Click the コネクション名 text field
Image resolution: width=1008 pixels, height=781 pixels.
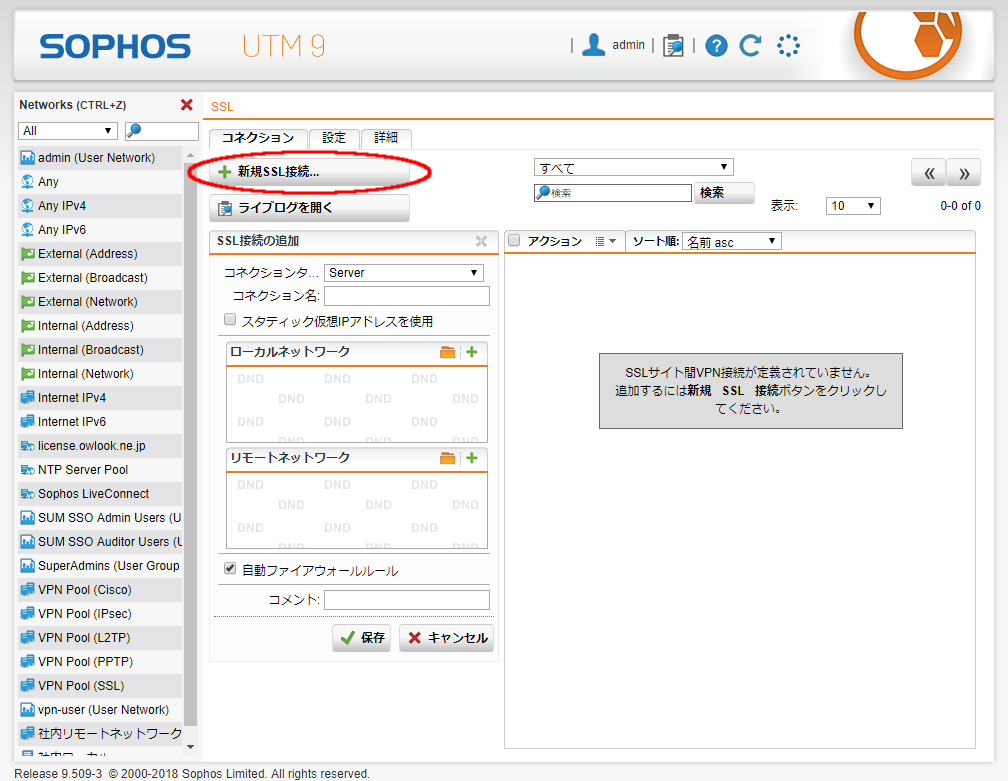(406, 296)
